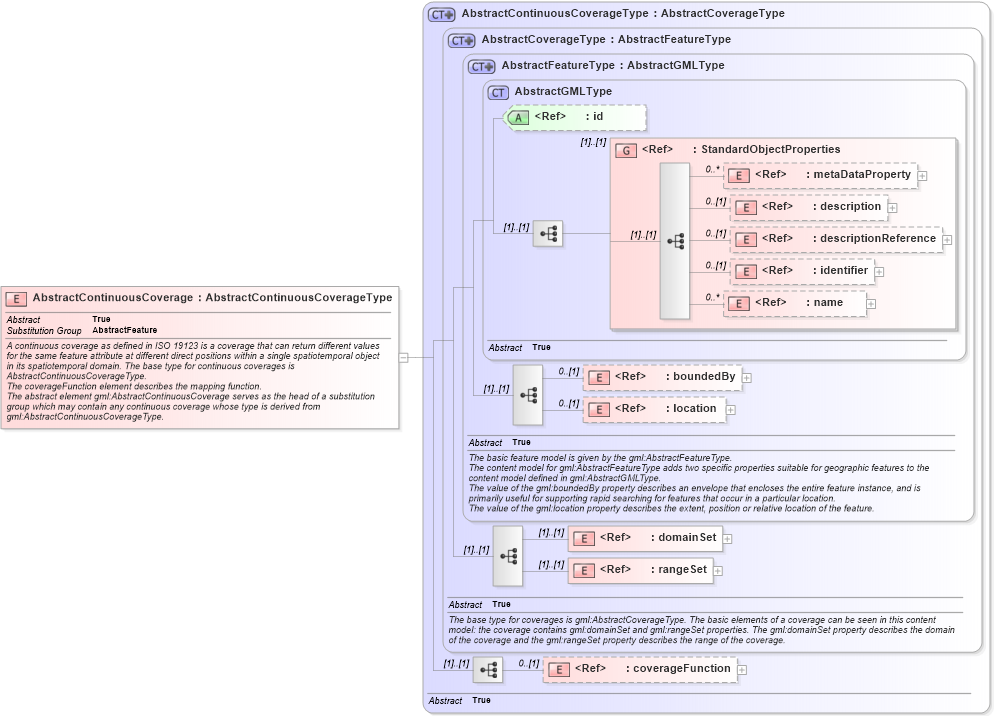Click the sequence icon before boundedBy and location

528,395
